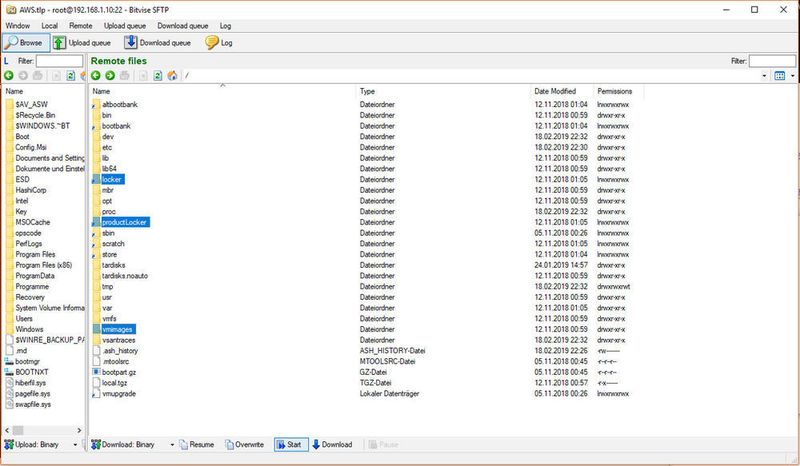The image size is (800, 466).
Task: Show the Log toolbar view
Action: pyautogui.click(x=219, y=43)
